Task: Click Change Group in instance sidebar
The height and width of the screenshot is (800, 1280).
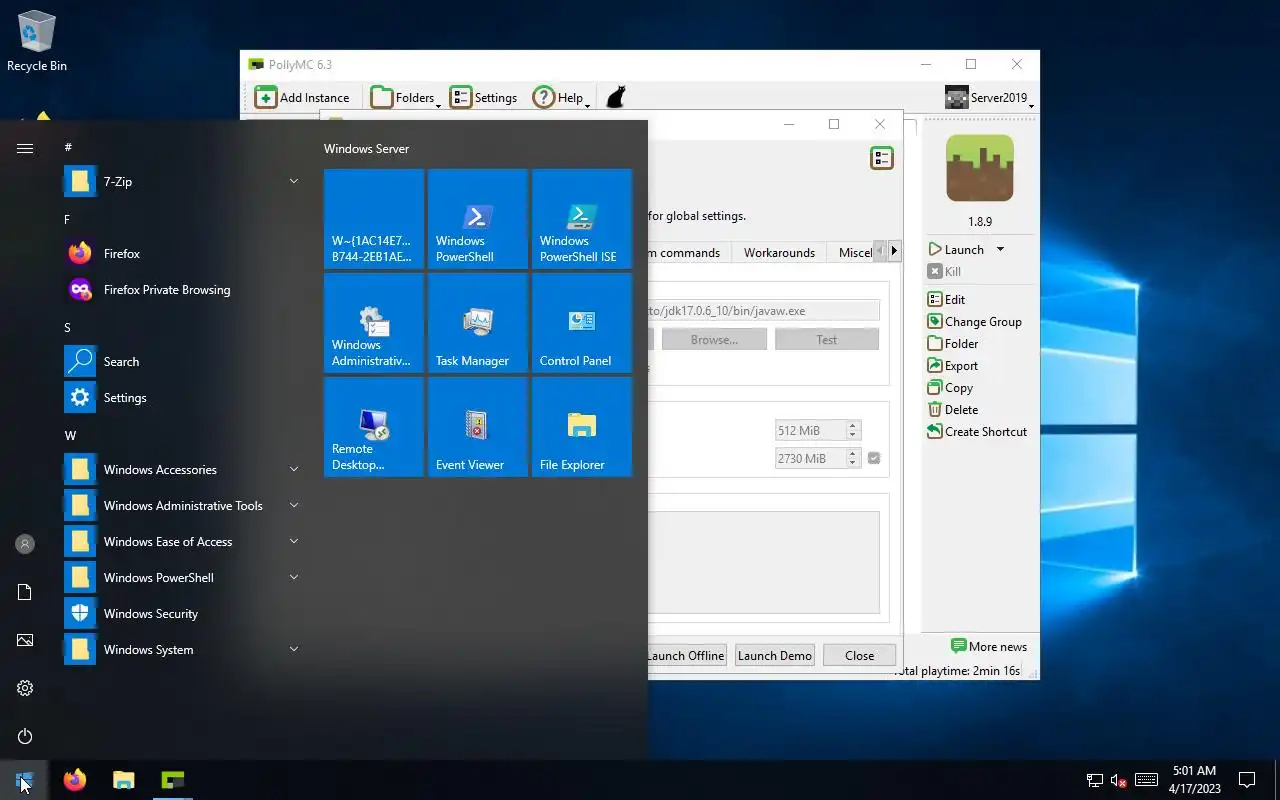Action: [974, 321]
